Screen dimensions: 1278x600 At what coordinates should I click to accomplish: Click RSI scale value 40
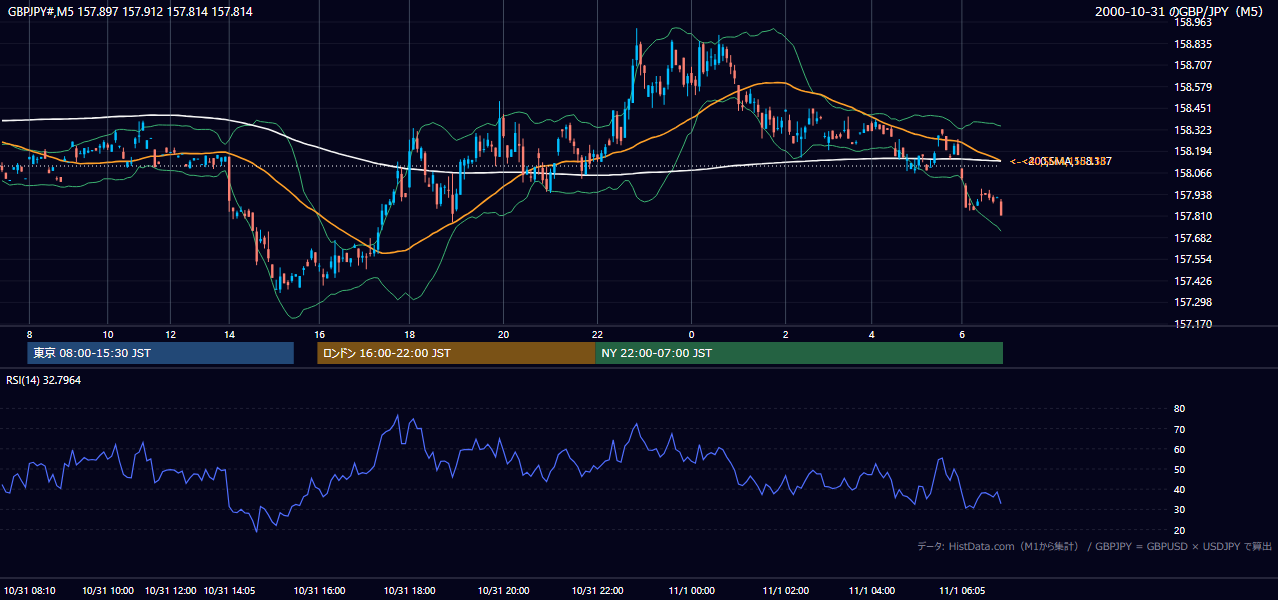(x=1180, y=490)
